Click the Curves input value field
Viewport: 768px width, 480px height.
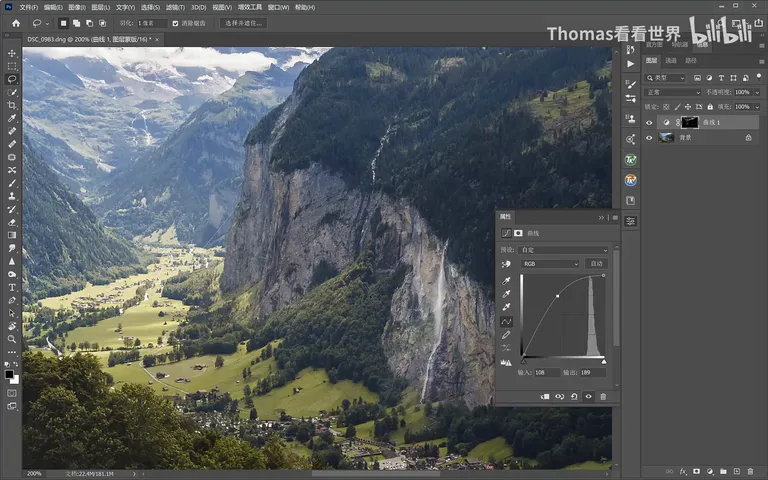tap(547, 373)
